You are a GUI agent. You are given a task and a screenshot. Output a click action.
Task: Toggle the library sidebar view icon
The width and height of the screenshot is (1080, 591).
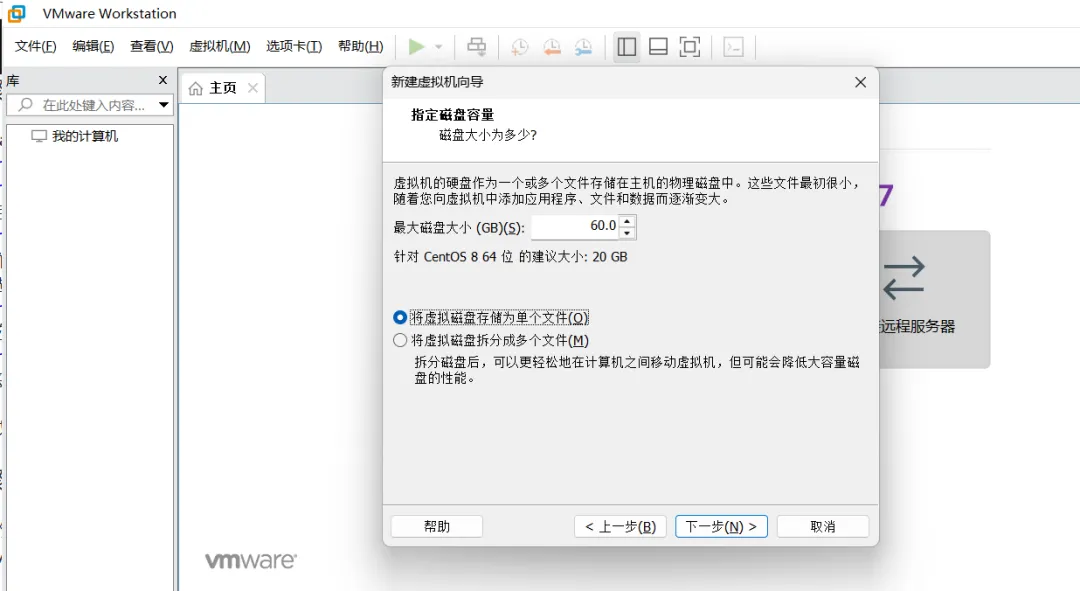627,47
